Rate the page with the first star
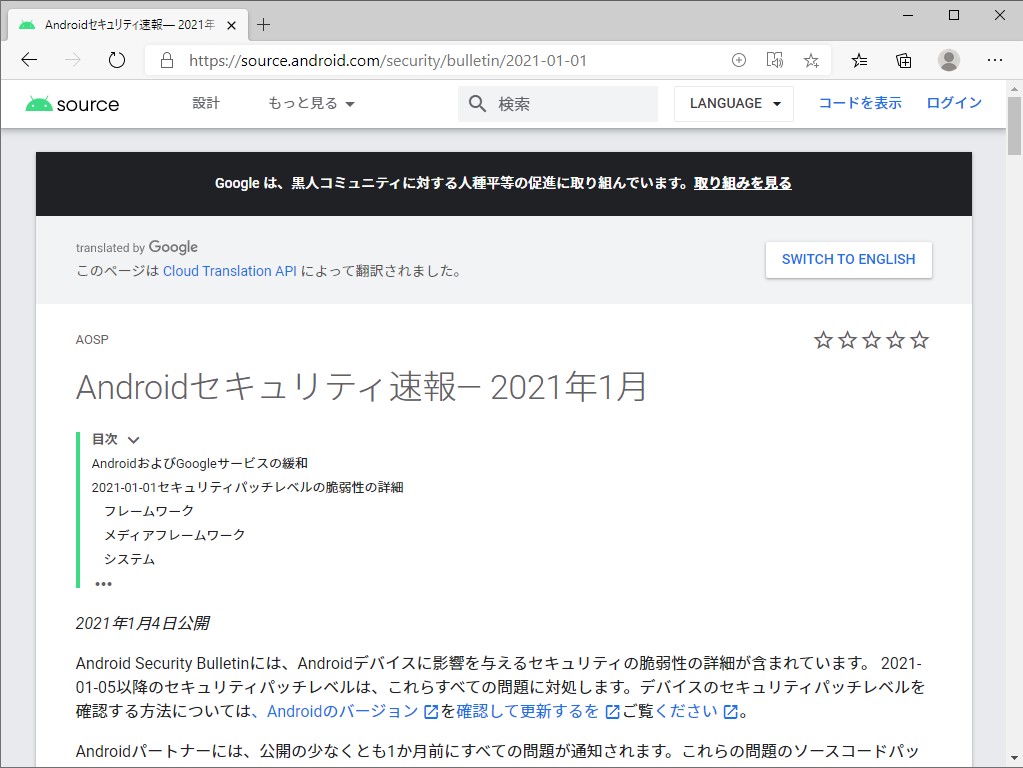The height and width of the screenshot is (768, 1023). pos(823,340)
